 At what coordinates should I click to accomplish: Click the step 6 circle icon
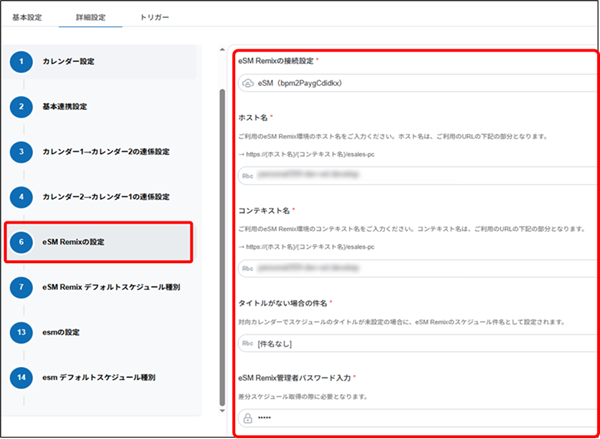pos(20,242)
